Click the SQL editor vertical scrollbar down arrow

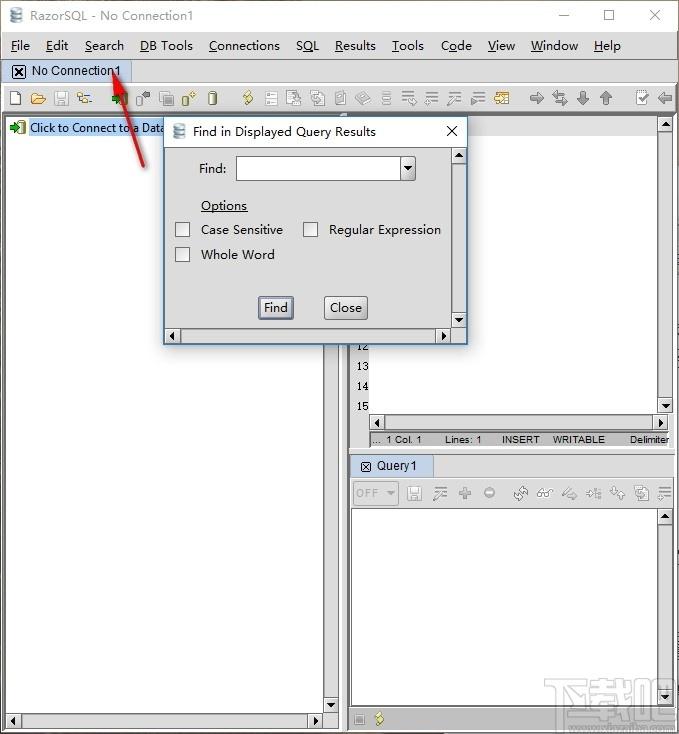[x=665, y=405]
